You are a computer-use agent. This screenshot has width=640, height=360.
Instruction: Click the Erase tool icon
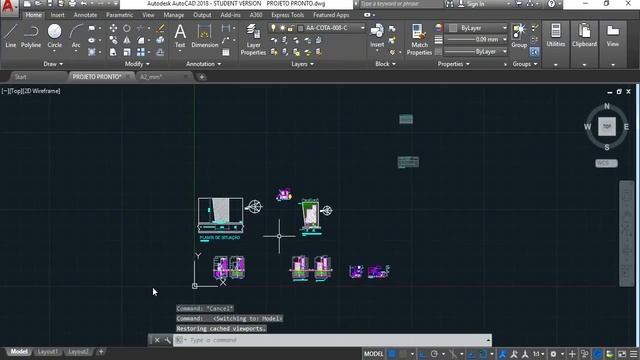coord(160,28)
